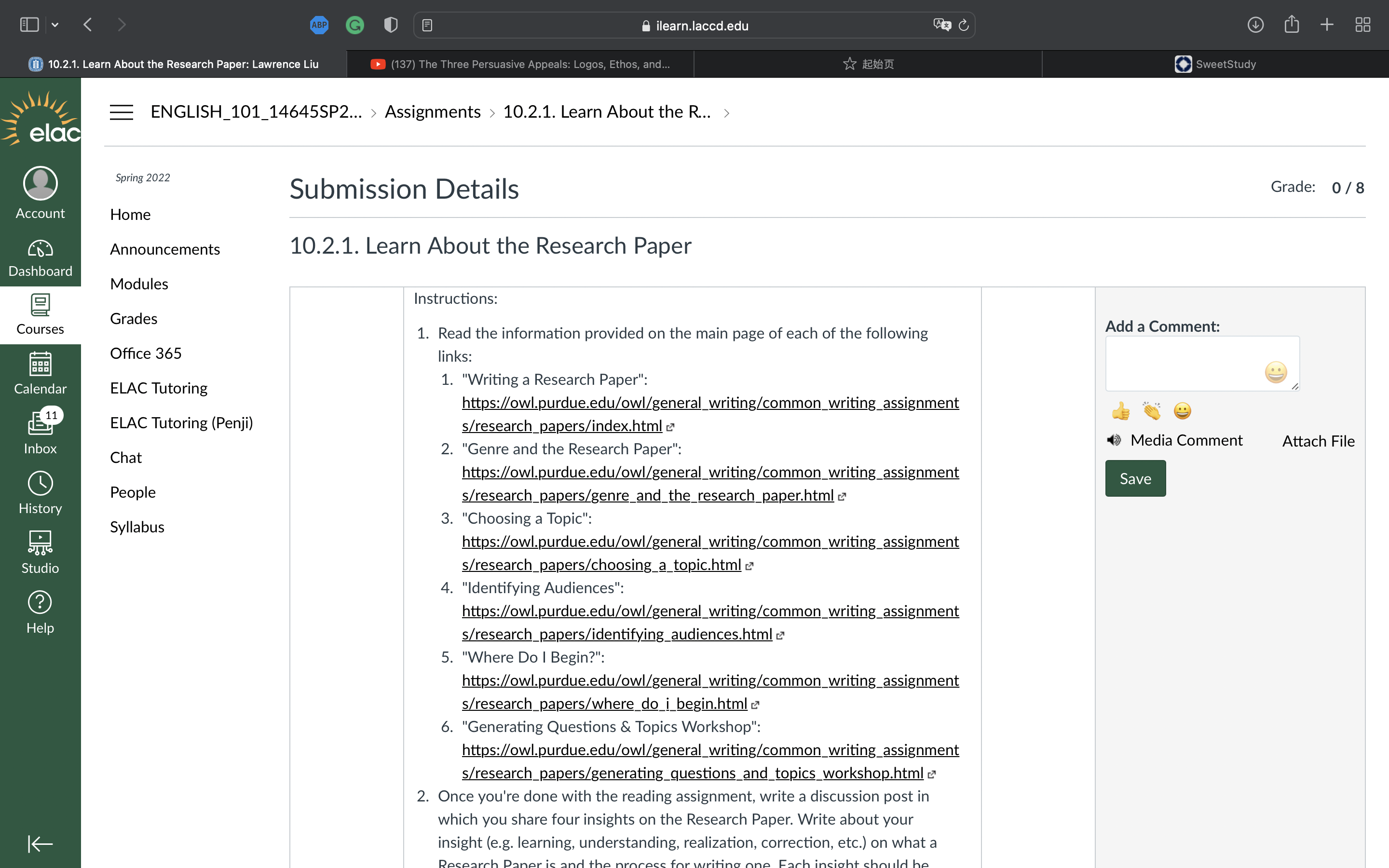Open the Grammarly extension icon

click(x=354, y=25)
